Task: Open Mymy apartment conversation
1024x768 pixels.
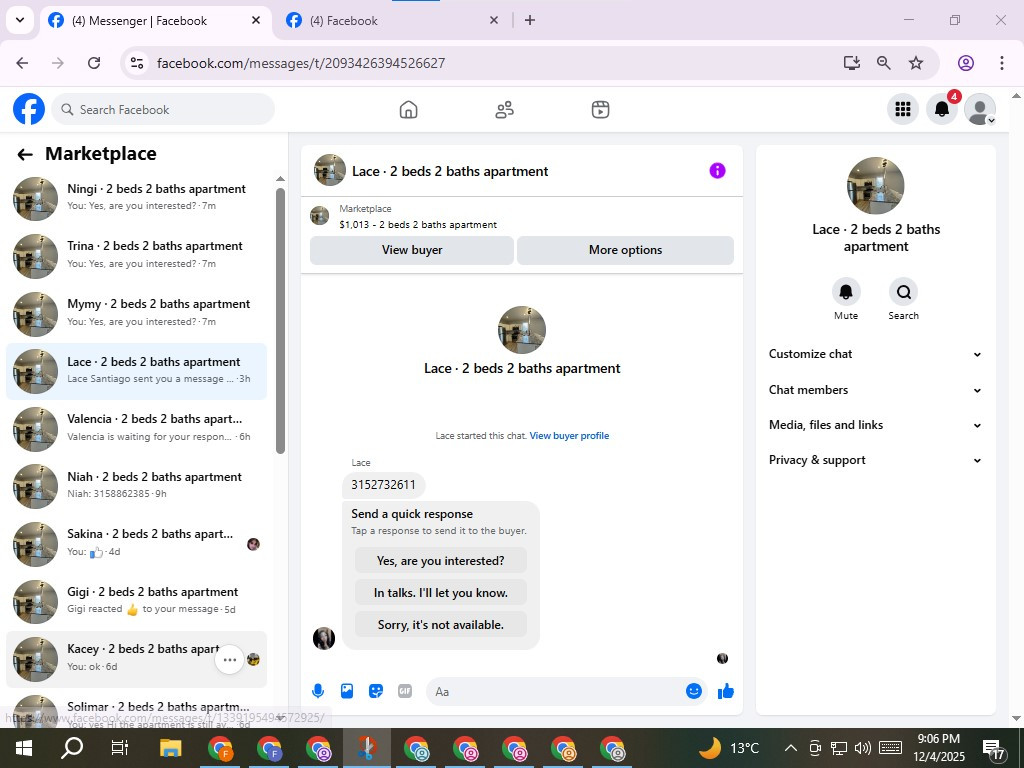Action: click(136, 313)
